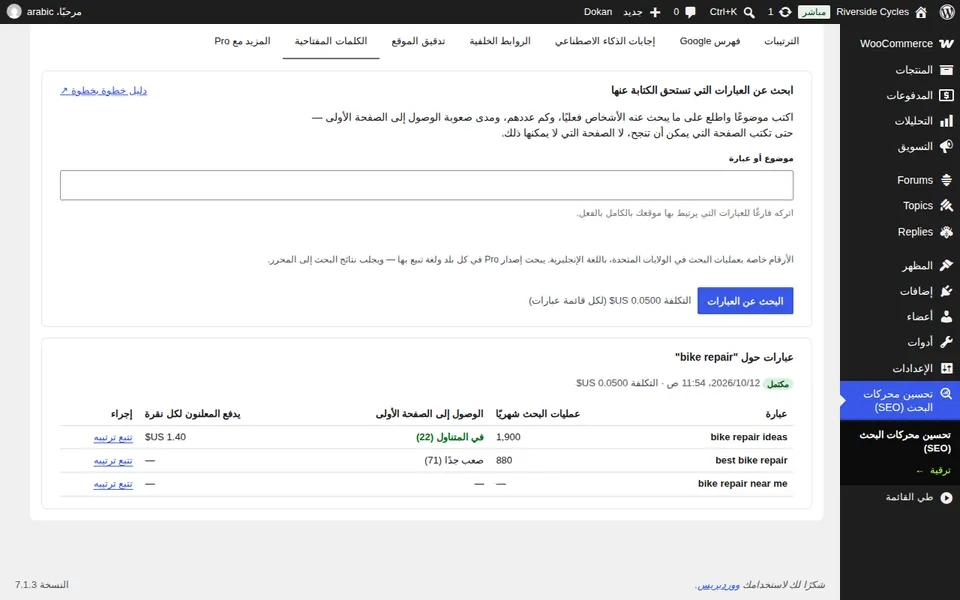Image resolution: width=960 pixels, height=600 pixels.
Task: Click the analytics (التحليلات) bar chart icon
Action: pyautogui.click(x=947, y=121)
